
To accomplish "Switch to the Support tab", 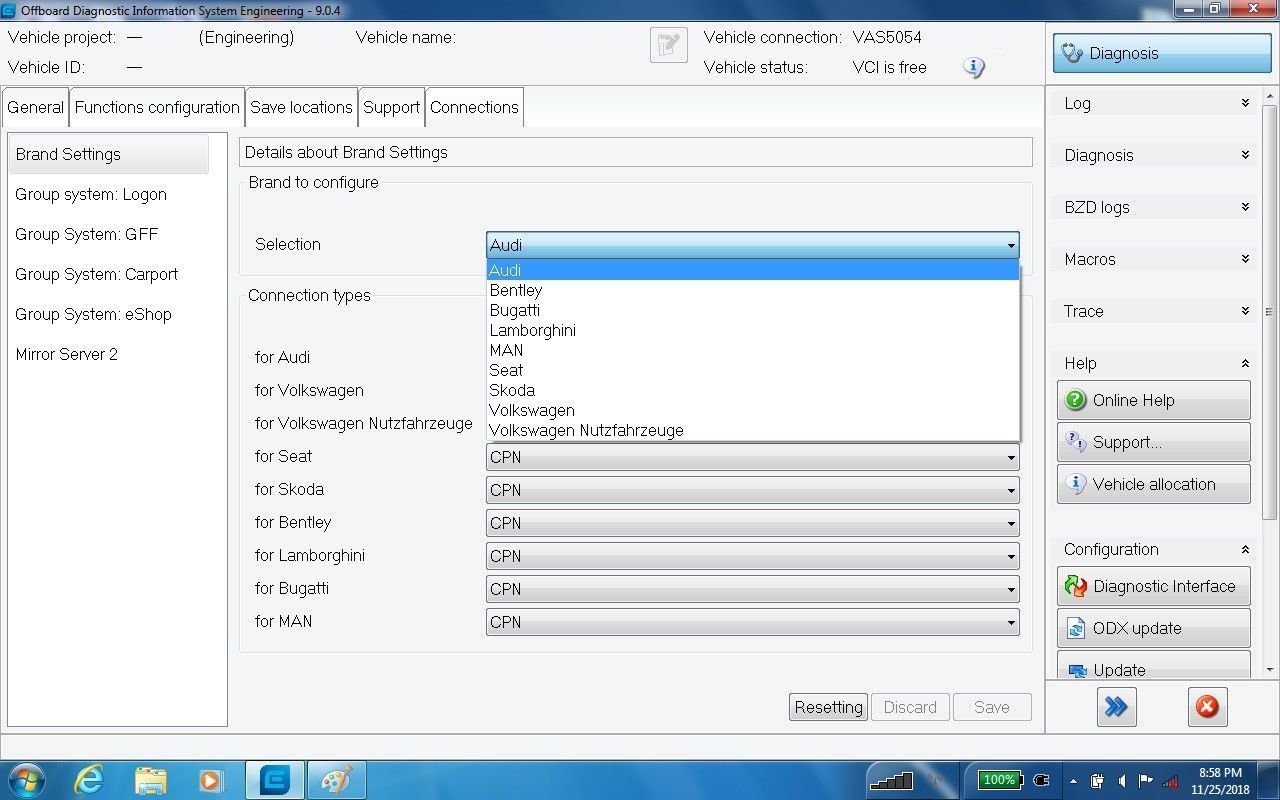I will pyautogui.click(x=391, y=107).
